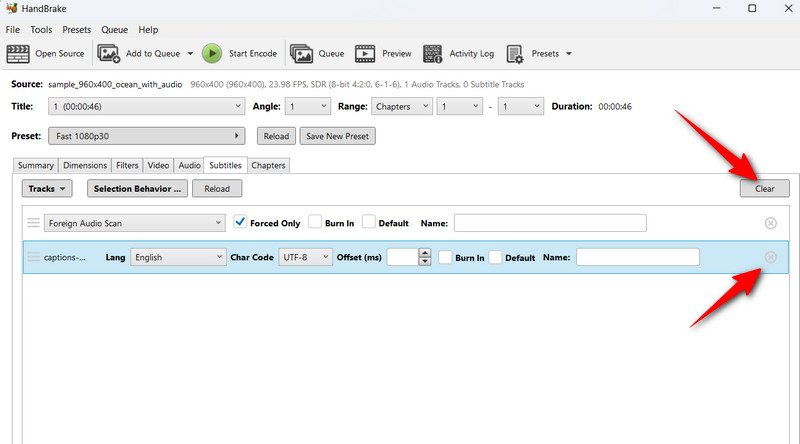This screenshot has height=444, width=800.
Task: Enable Burn In for Foreign Audio Scan
Action: point(315,222)
